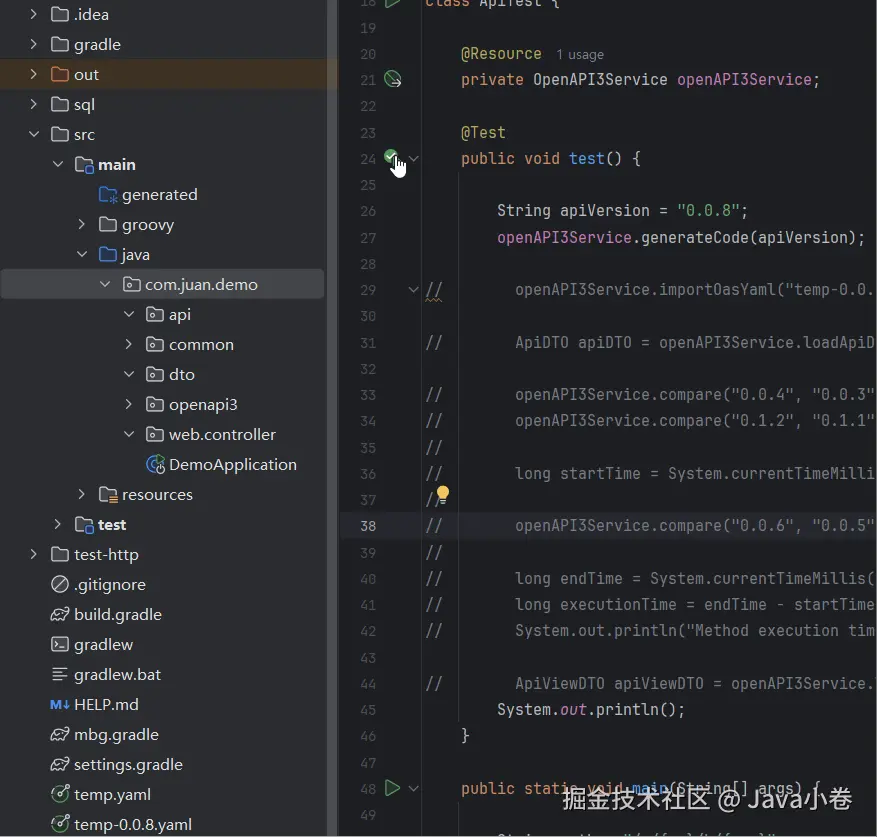This screenshot has width=877, height=837.
Task: Click System.out.println() on line 45
Action: [591, 709]
